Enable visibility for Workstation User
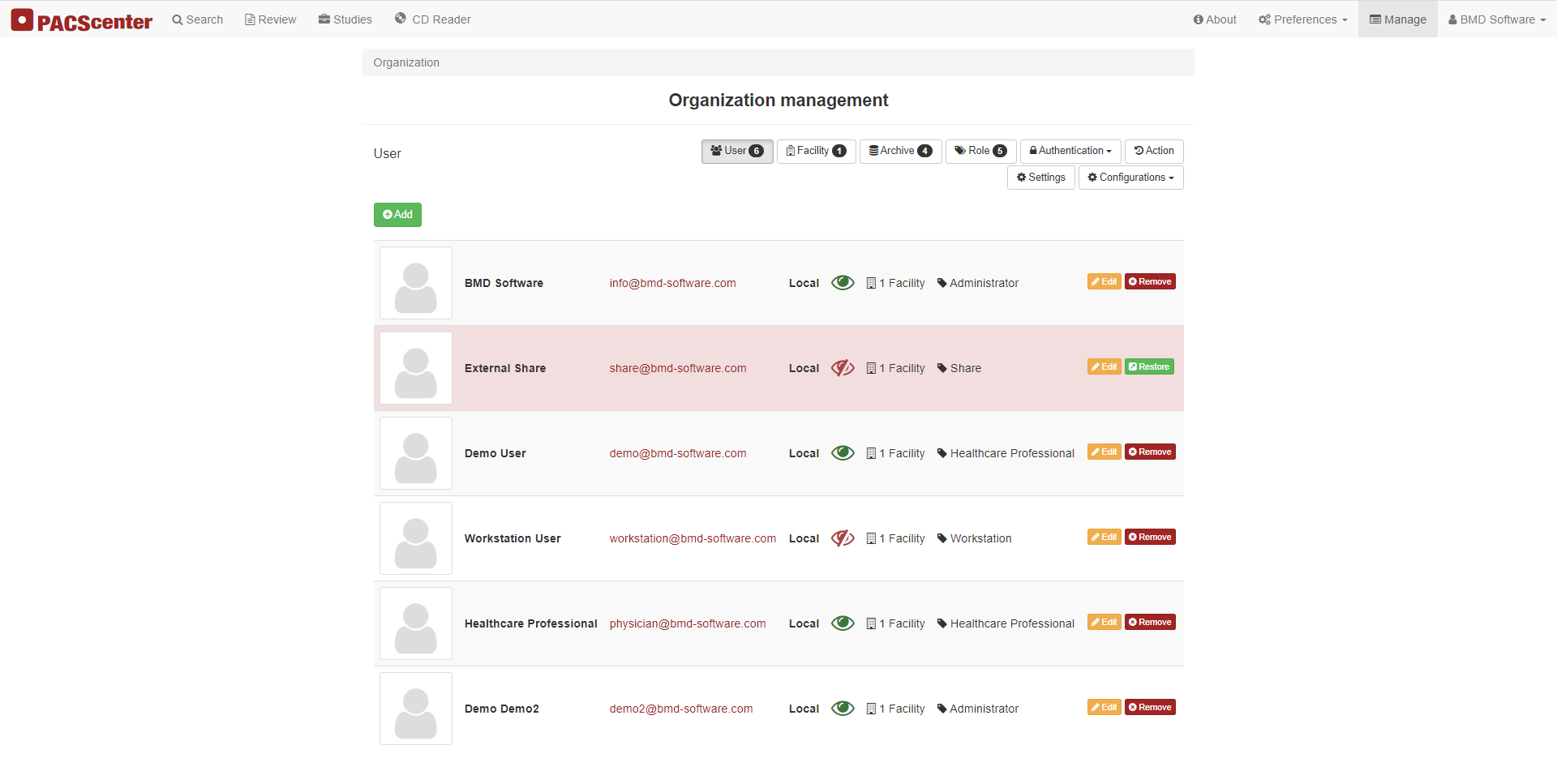Screen dimensions: 1557x784 843,538
